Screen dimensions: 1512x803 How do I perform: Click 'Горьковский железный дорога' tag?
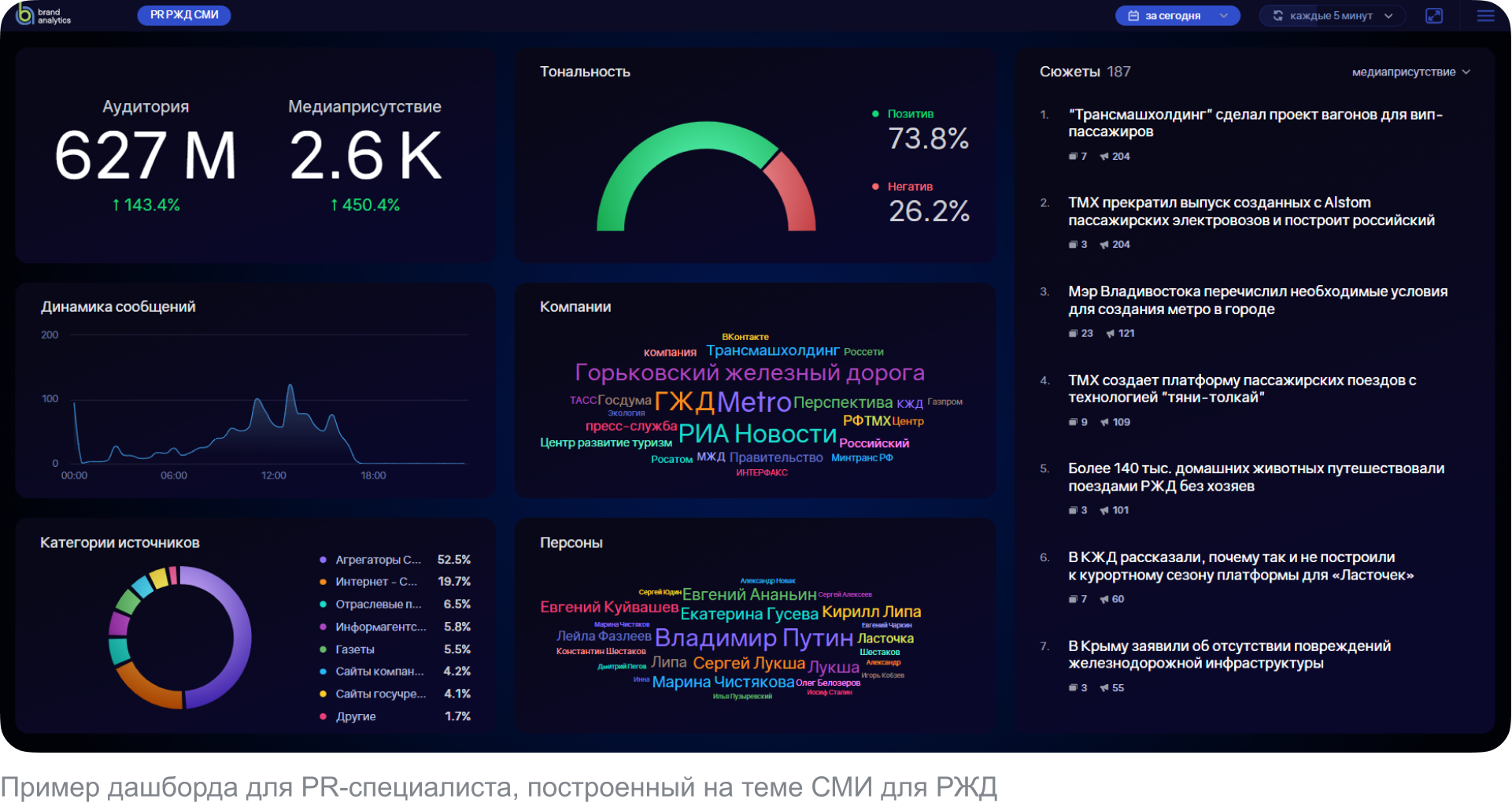point(749,372)
